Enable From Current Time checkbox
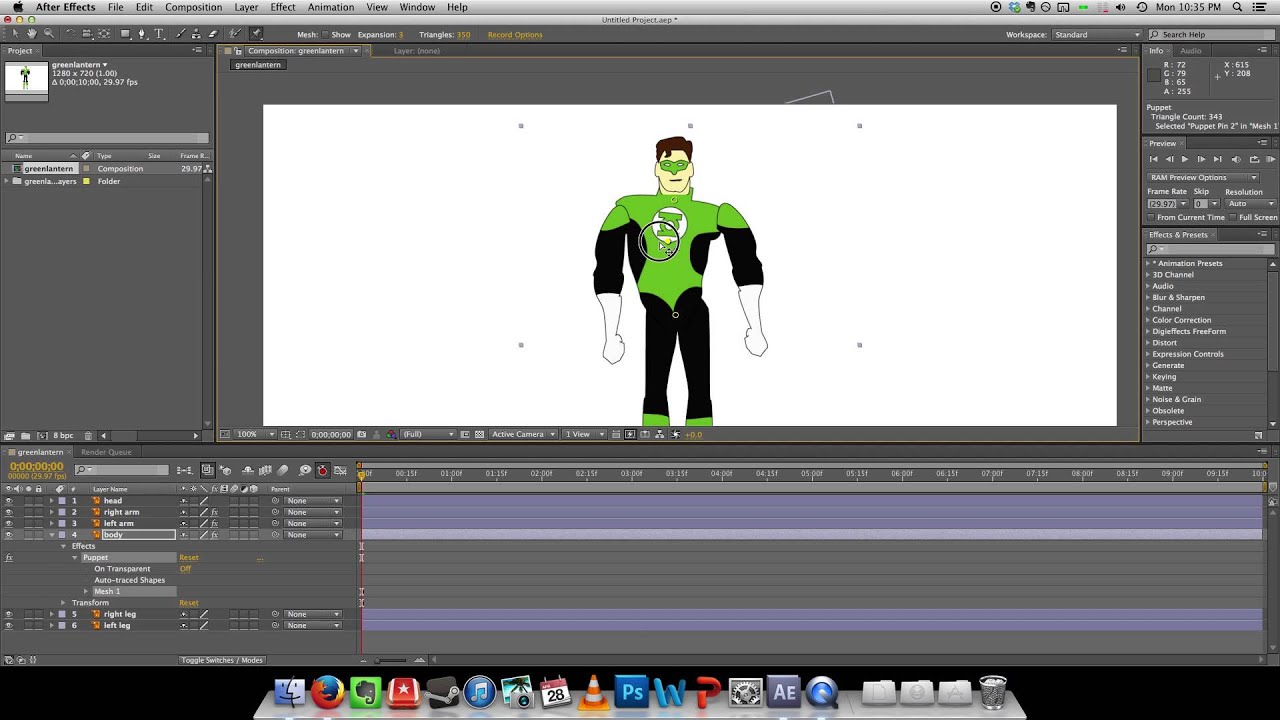Screen dimensions: 1280x720 pyautogui.click(x=1151, y=217)
